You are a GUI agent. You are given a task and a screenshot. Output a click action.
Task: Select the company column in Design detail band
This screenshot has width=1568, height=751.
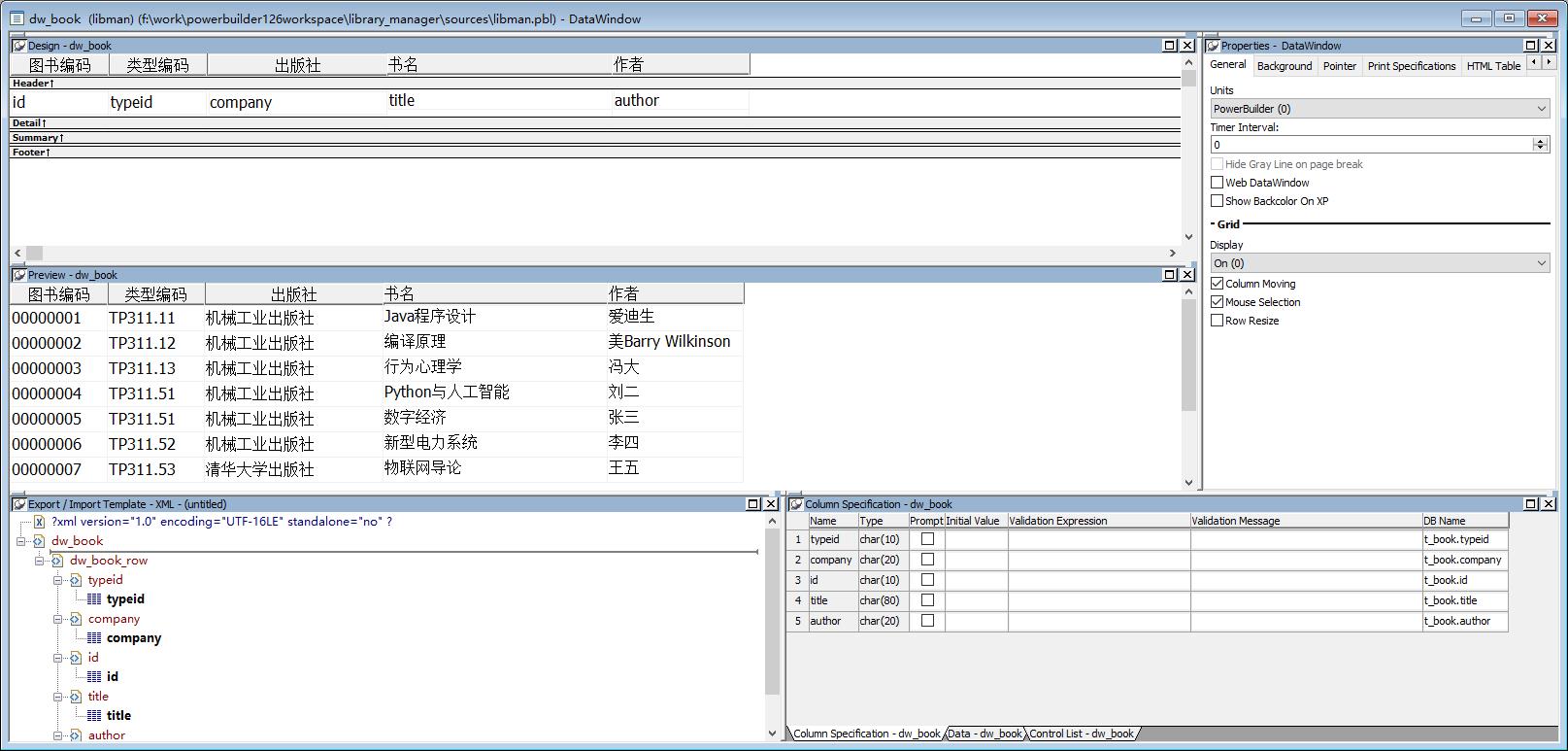[296, 102]
